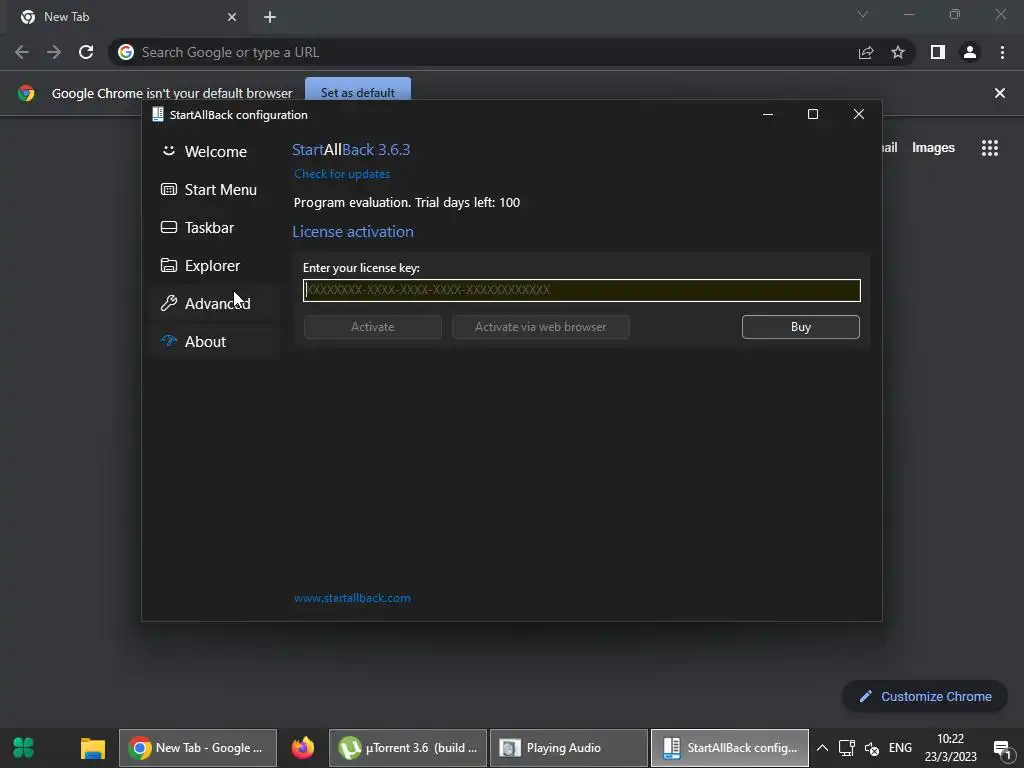Open the www.startallback.com link

pyautogui.click(x=352, y=598)
